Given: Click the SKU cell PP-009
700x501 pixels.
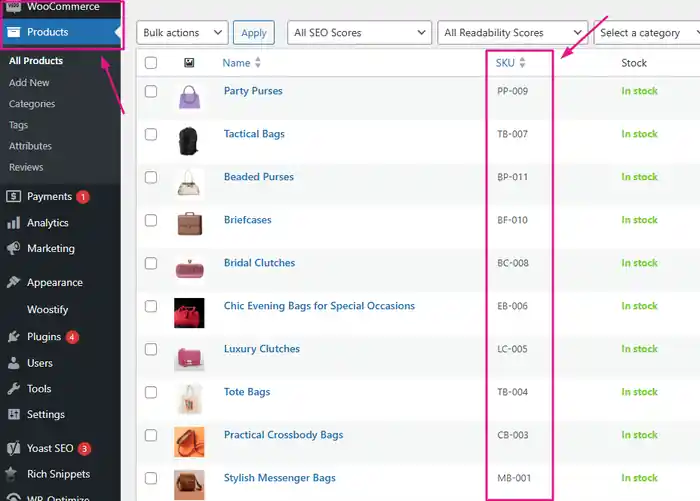Looking at the screenshot, I should 512,91.
